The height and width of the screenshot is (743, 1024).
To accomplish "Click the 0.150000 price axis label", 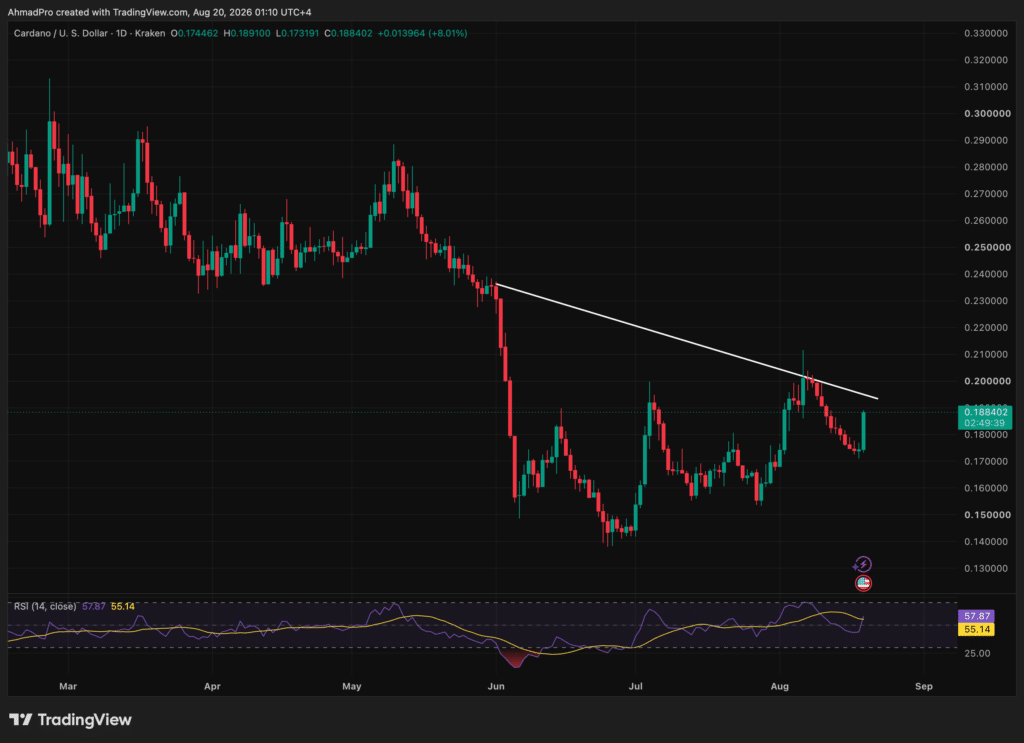I will (x=987, y=515).
